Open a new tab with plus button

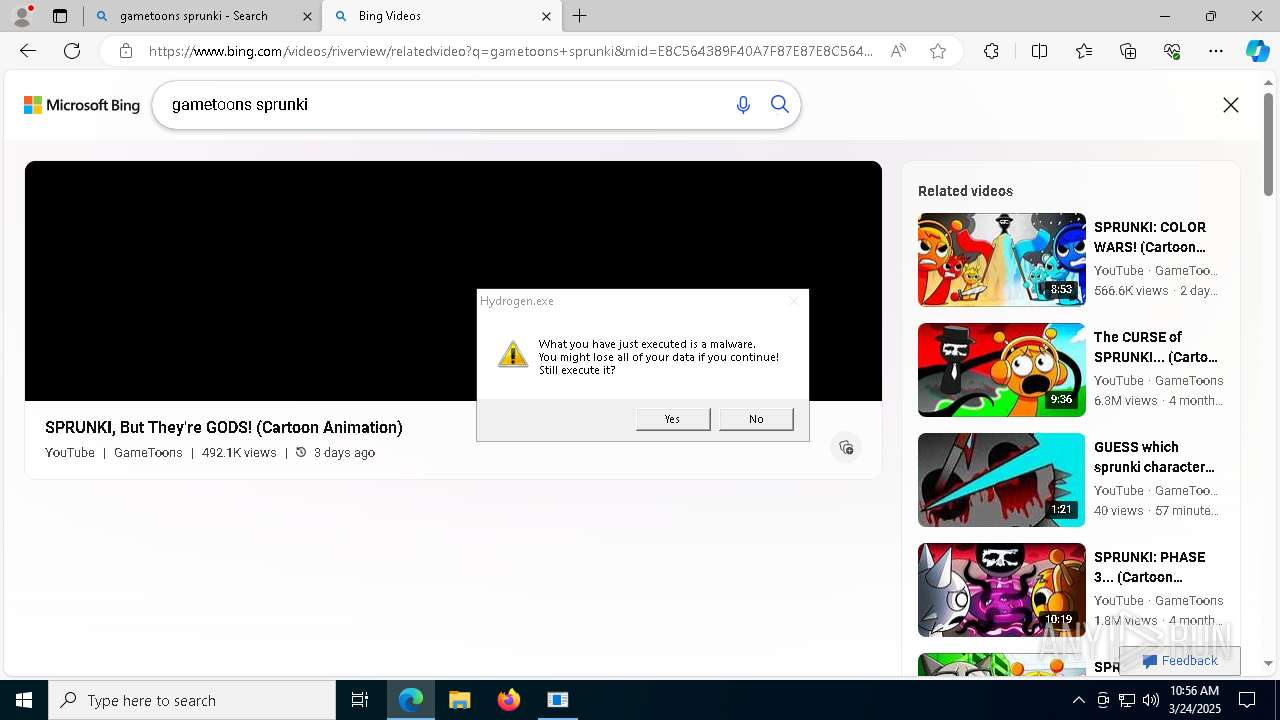(x=580, y=16)
